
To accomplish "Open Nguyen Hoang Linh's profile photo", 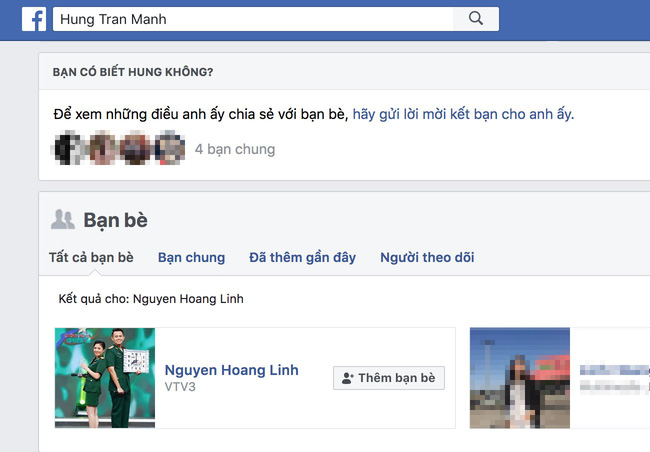I will point(105,378).
